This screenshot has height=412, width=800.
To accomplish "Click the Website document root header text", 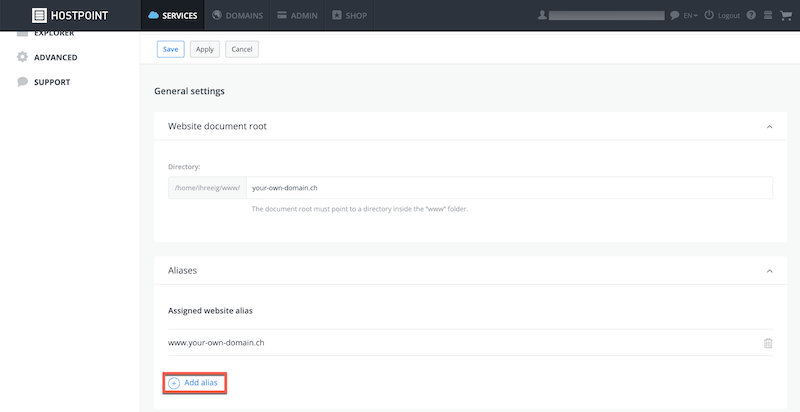I will pyautogui.click(x=217, y=126).
